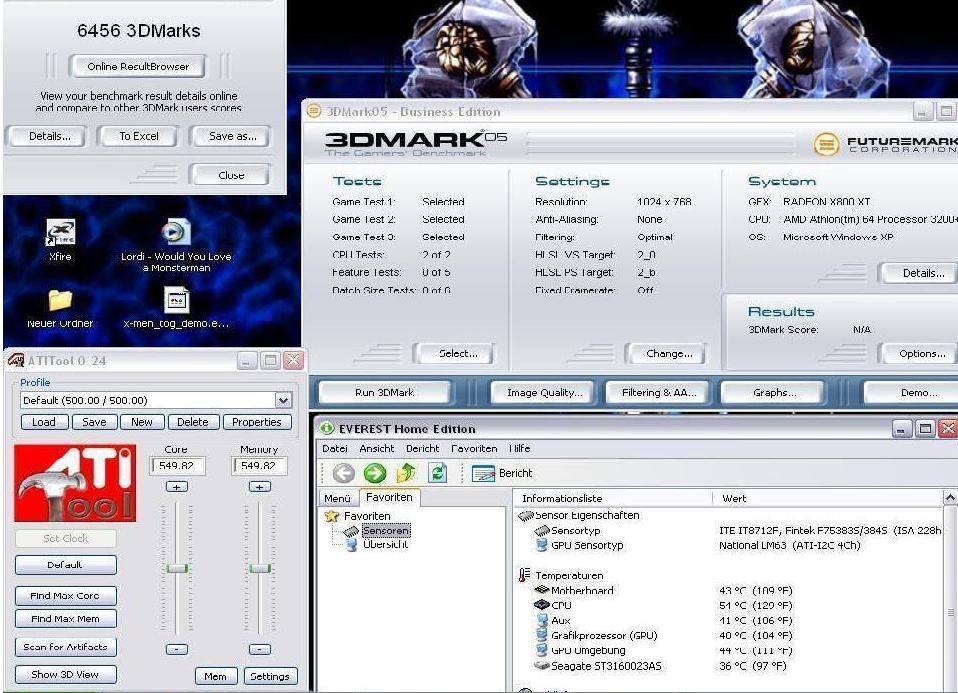
Task: Select Übersicht in the EVEREST tree
Action: coord(385,544)
